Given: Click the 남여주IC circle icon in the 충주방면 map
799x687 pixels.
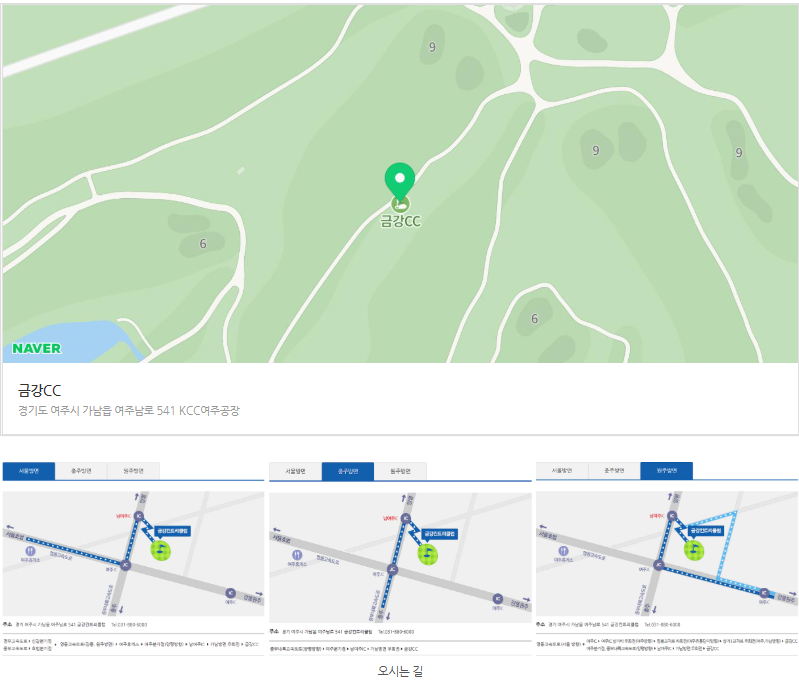Looking at the screenshot, I should 406,519.
